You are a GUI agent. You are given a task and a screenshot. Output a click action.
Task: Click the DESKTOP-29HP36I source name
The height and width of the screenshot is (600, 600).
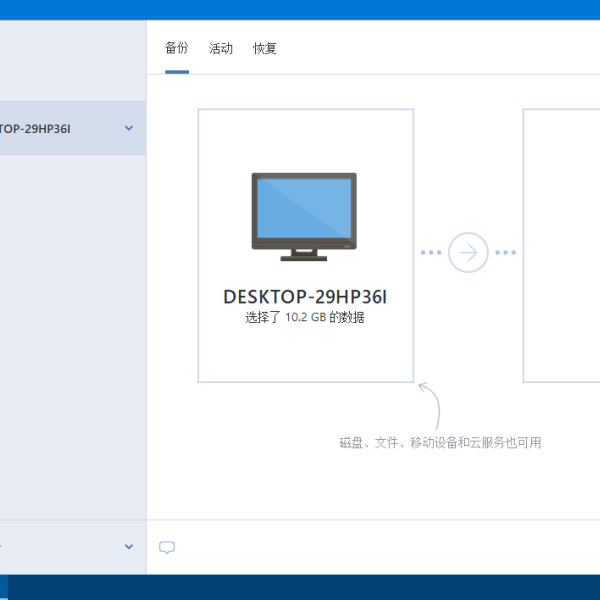click(305, 297)
